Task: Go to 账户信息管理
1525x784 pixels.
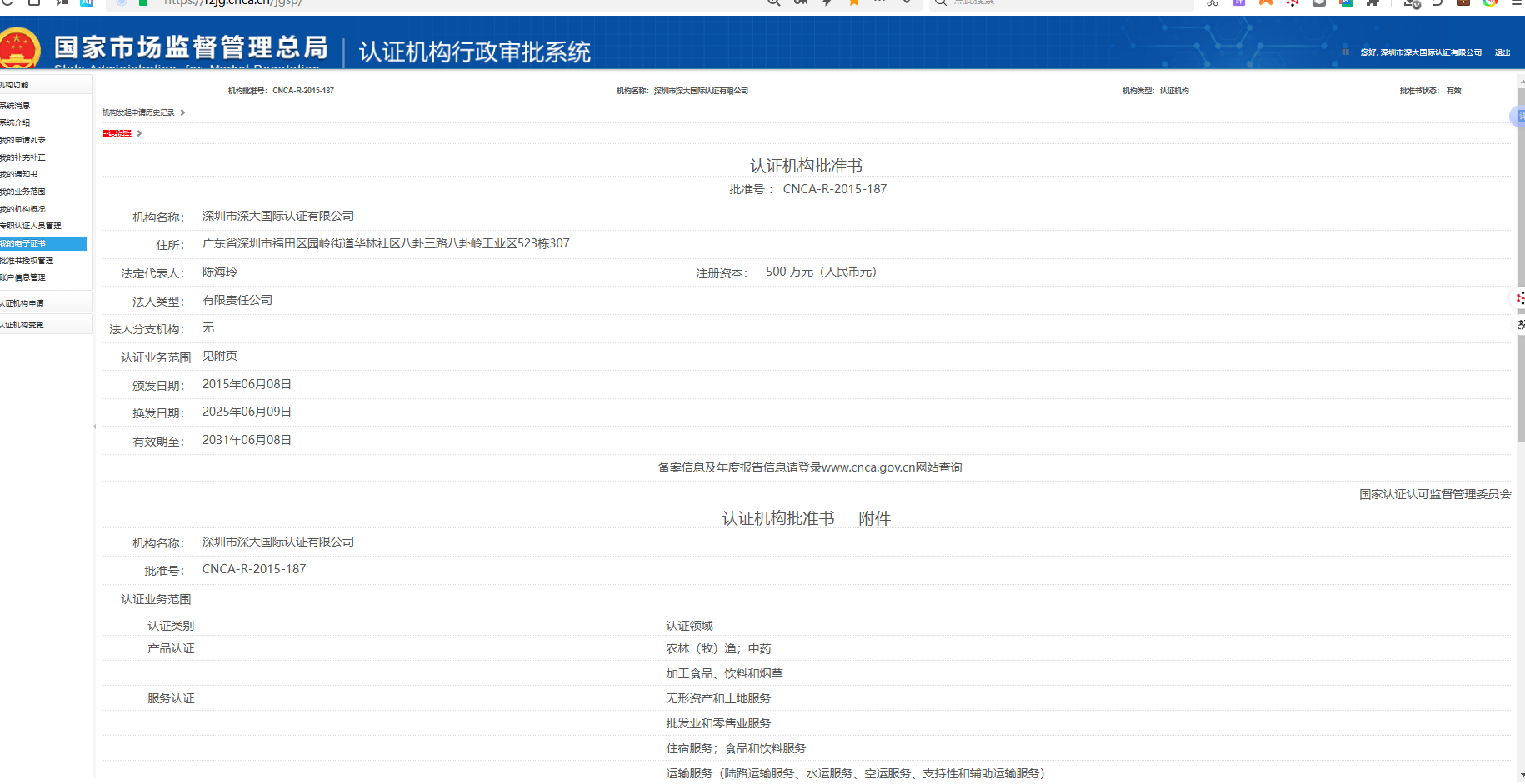Action: coord(22,277)
